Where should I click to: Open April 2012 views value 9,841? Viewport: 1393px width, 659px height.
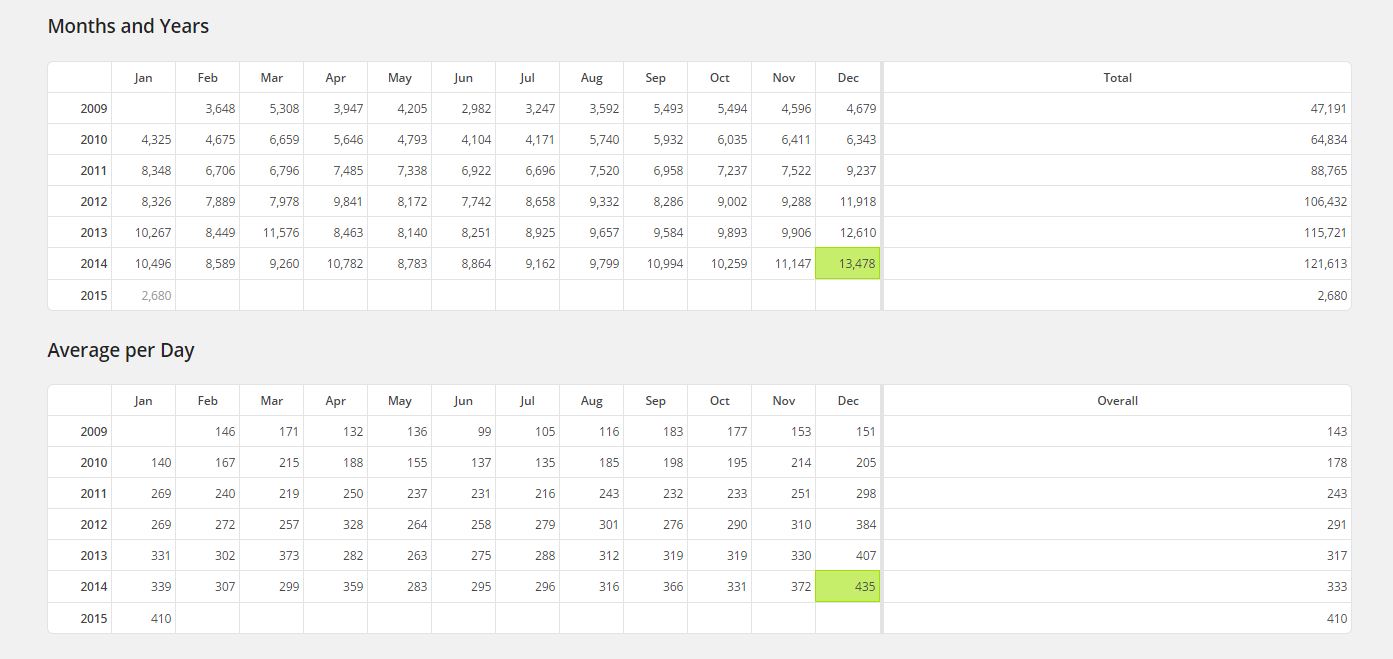pos(346,202)
